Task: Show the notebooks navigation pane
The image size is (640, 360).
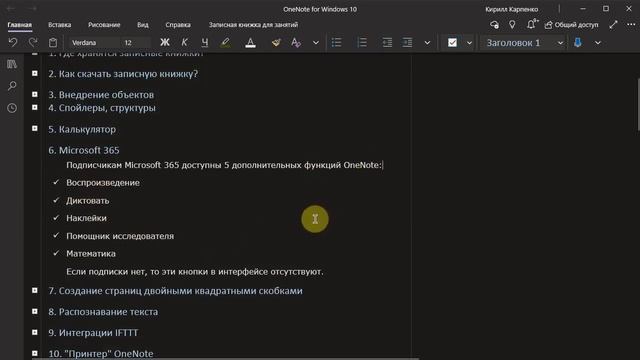Action: tap(12, 64)
